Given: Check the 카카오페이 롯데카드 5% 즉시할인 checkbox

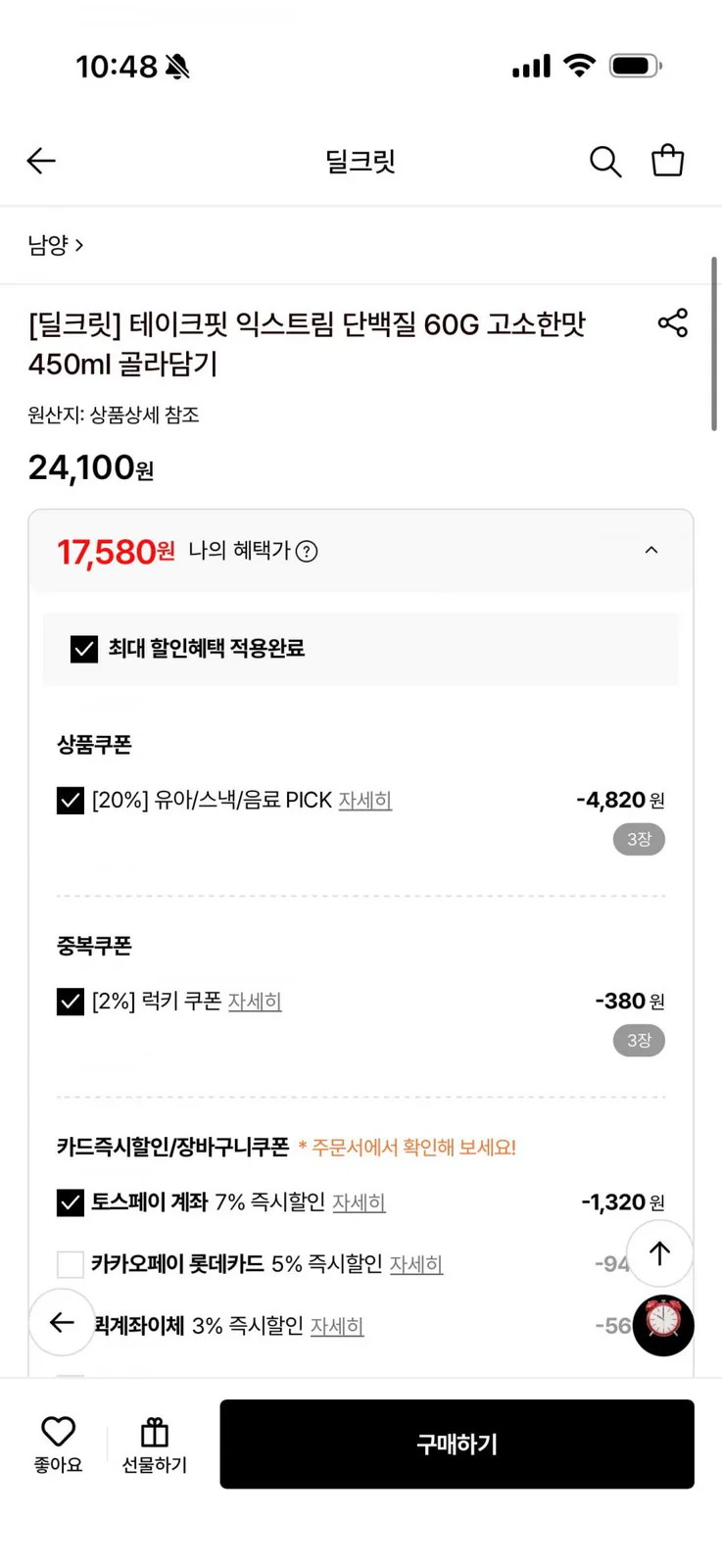Looking at the screenshot, I should point(71,1264).
